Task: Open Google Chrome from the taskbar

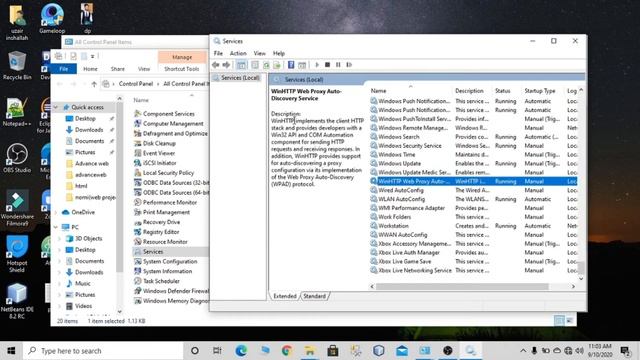Action: pyautogui.click(x=287, y=351)
